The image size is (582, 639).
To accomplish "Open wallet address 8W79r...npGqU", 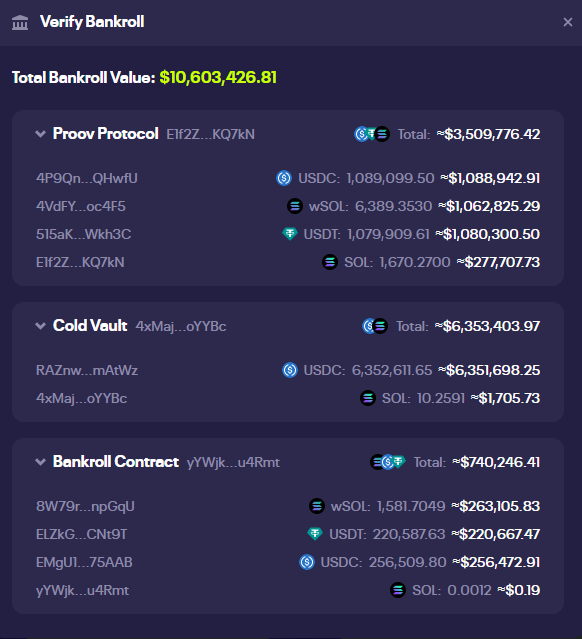I will click(85, 506).
